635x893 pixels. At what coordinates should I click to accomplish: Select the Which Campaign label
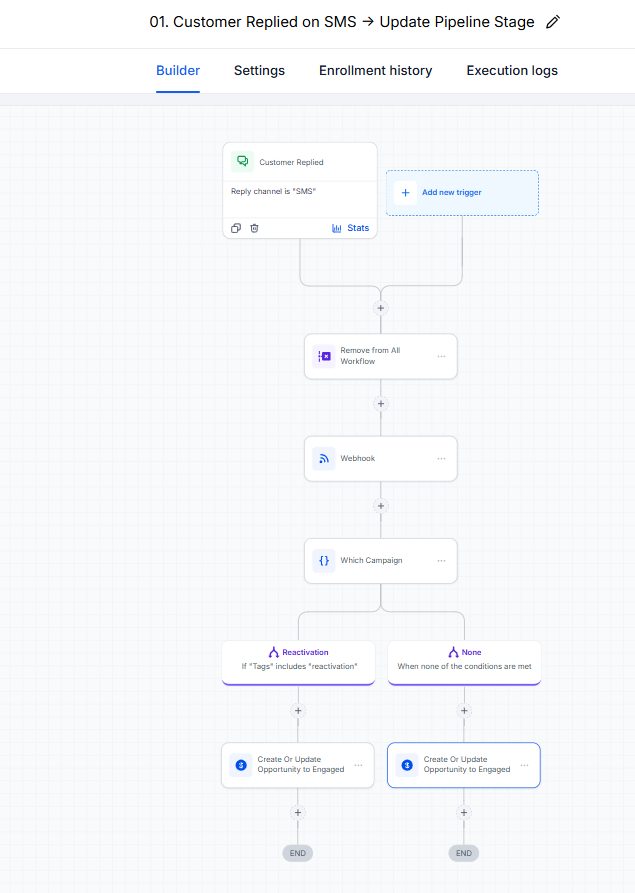371,560
